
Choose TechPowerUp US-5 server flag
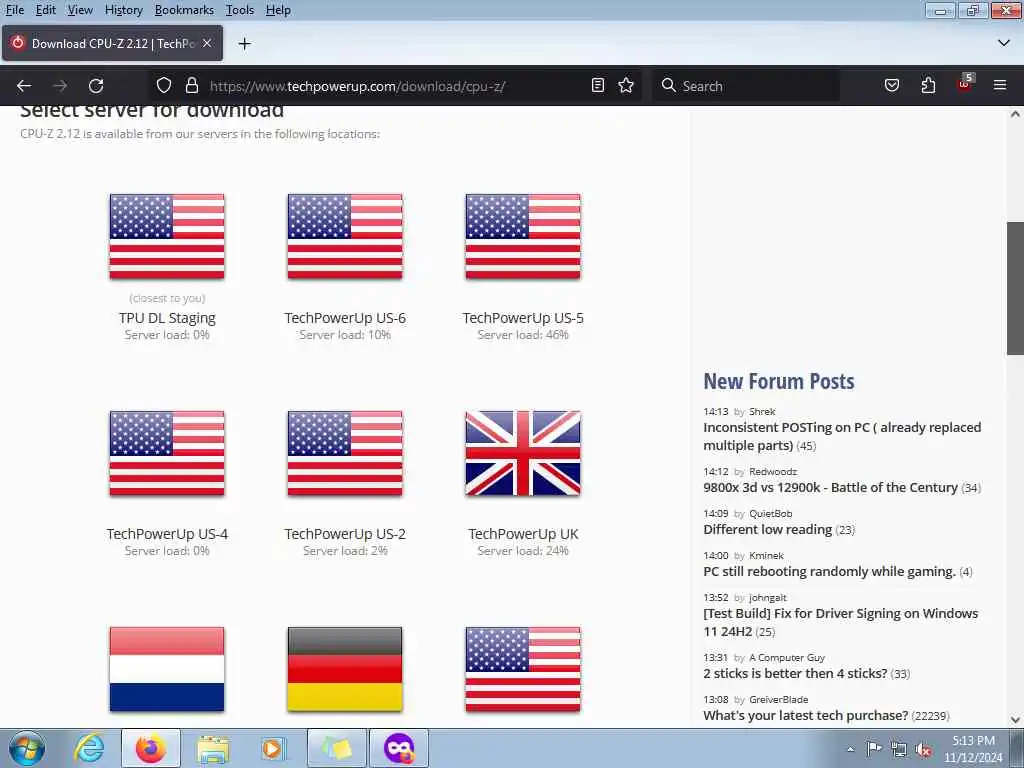click(523, 236)
